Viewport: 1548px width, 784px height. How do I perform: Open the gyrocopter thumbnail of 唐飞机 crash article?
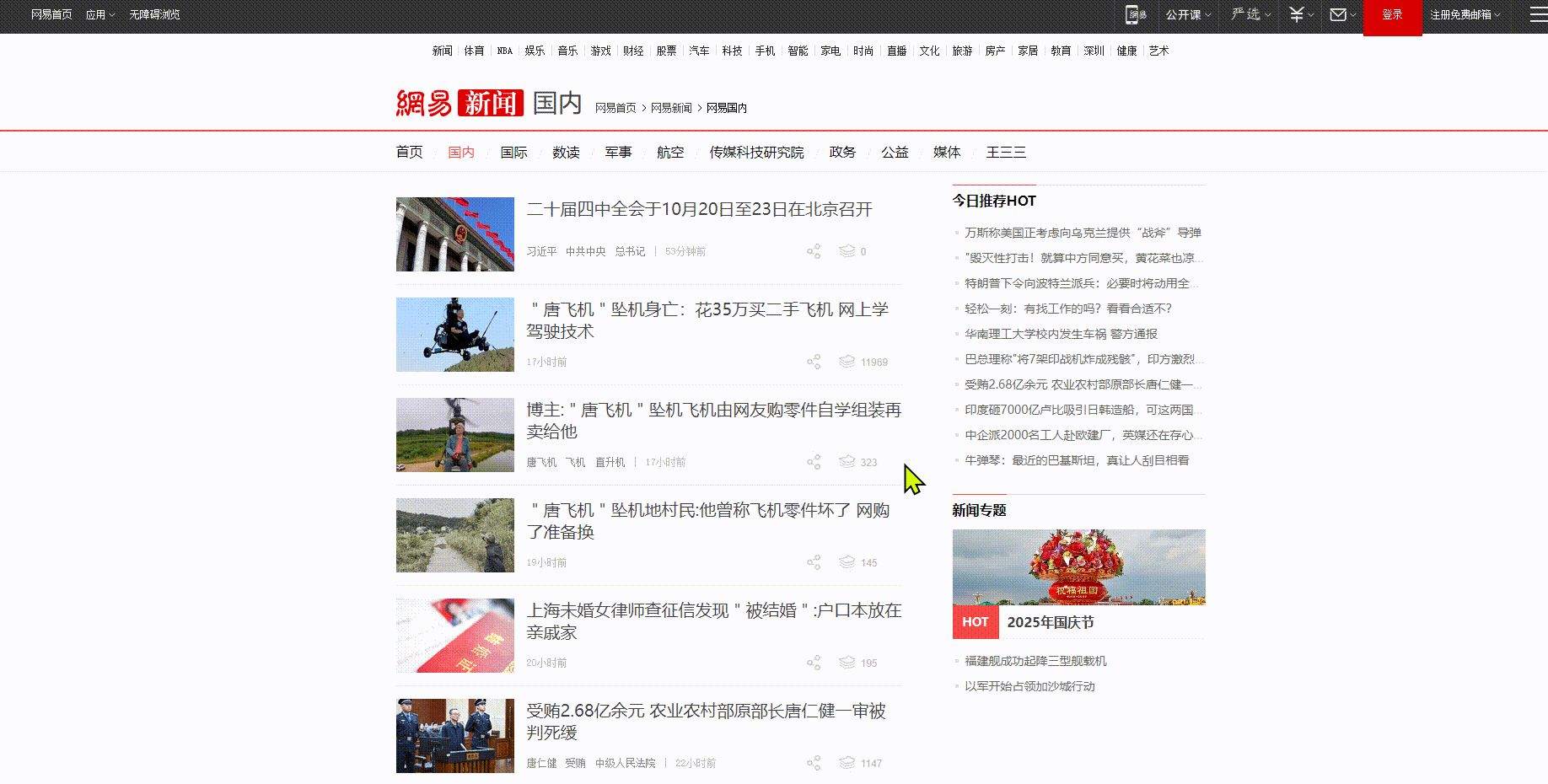(x=455, y=335)
